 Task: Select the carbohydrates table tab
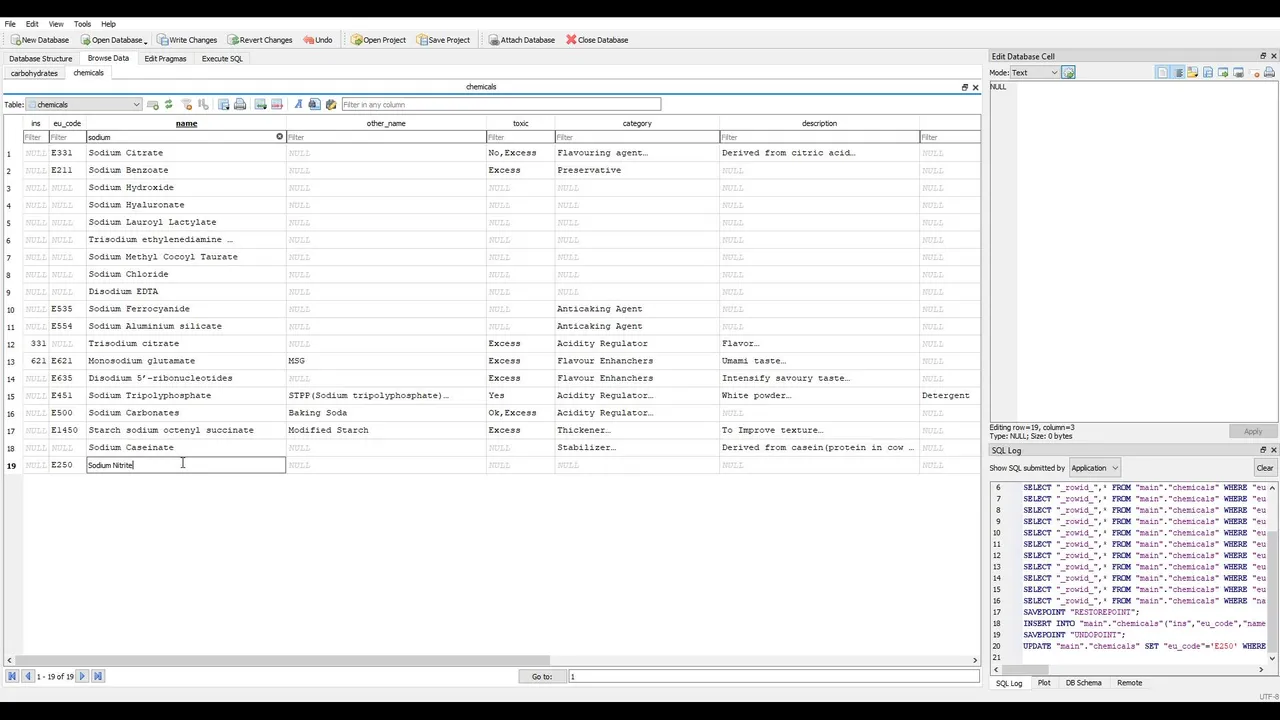coord(34,73)
